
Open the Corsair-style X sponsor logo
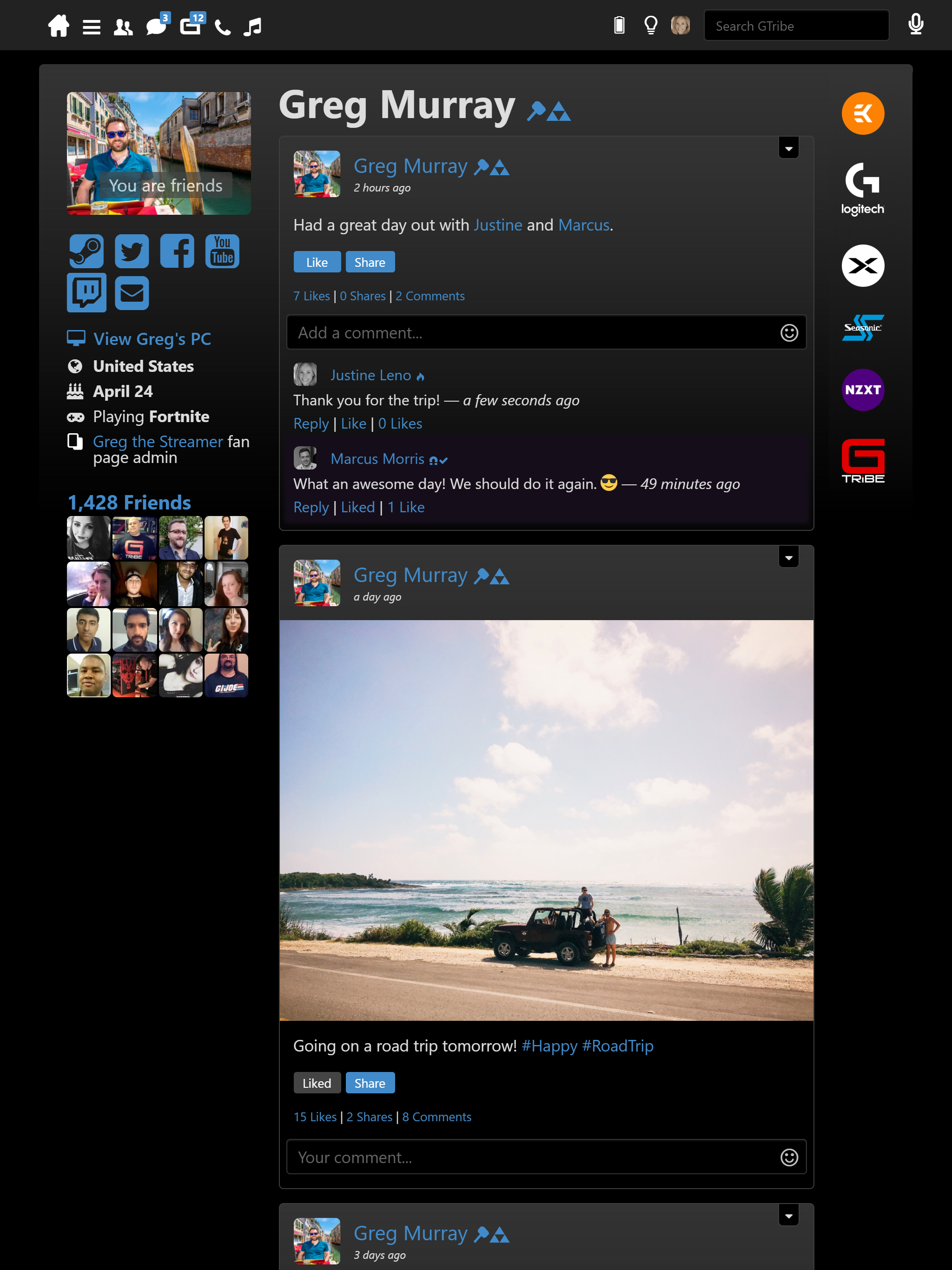click(862, 266)
